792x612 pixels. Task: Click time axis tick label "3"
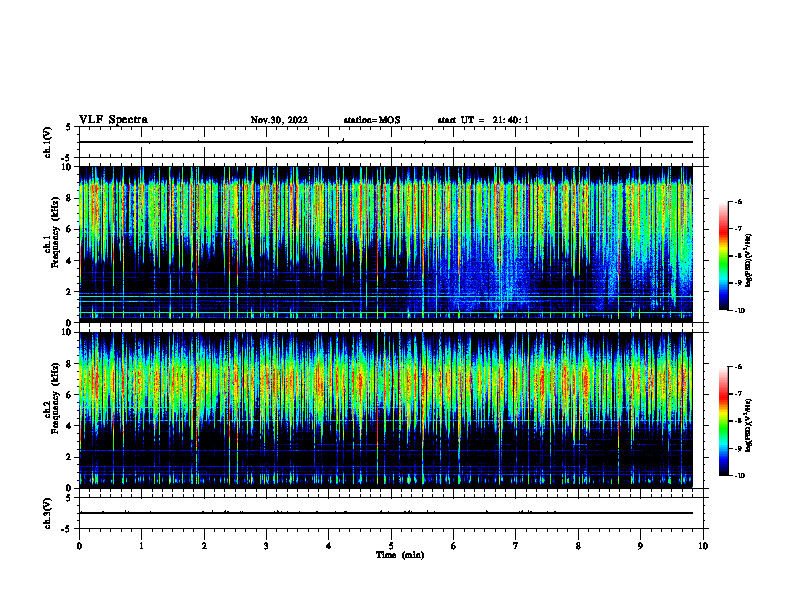[x=266, y=546]
